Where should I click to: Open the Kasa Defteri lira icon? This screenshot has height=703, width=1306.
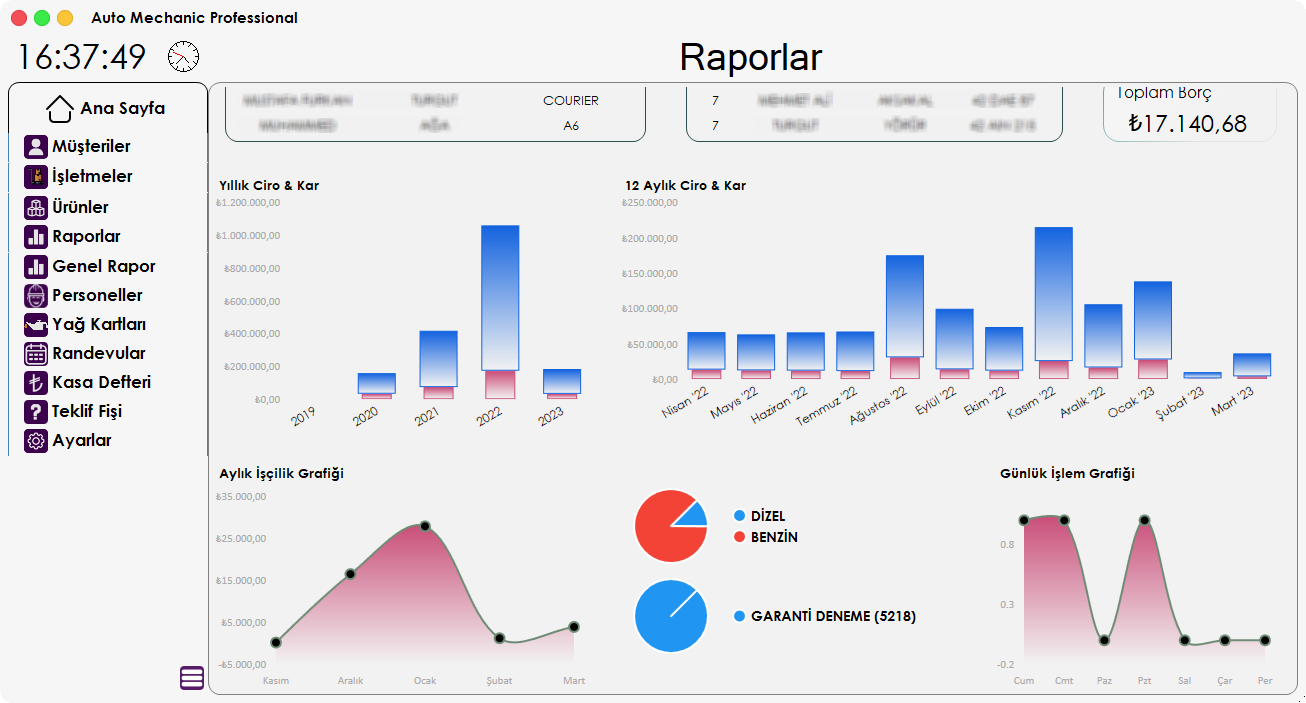[x=36, y=383]
